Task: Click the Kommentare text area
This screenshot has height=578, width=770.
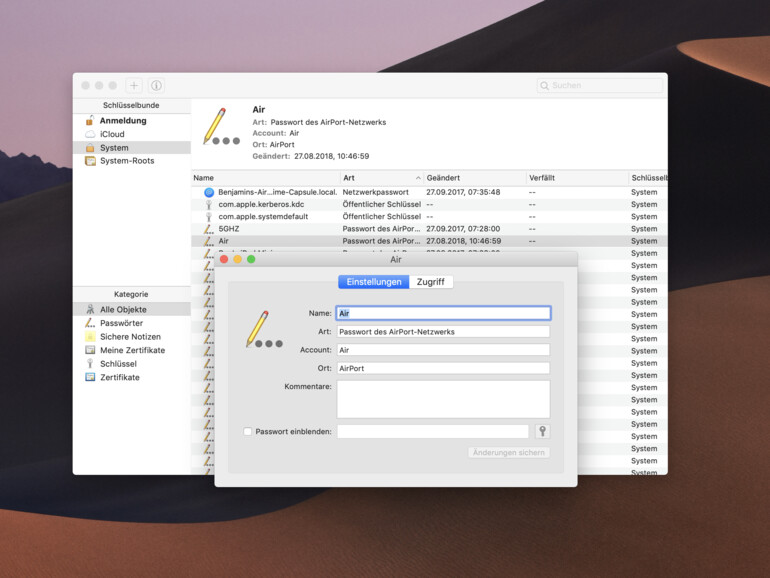Action: click(x=443, y=399)
